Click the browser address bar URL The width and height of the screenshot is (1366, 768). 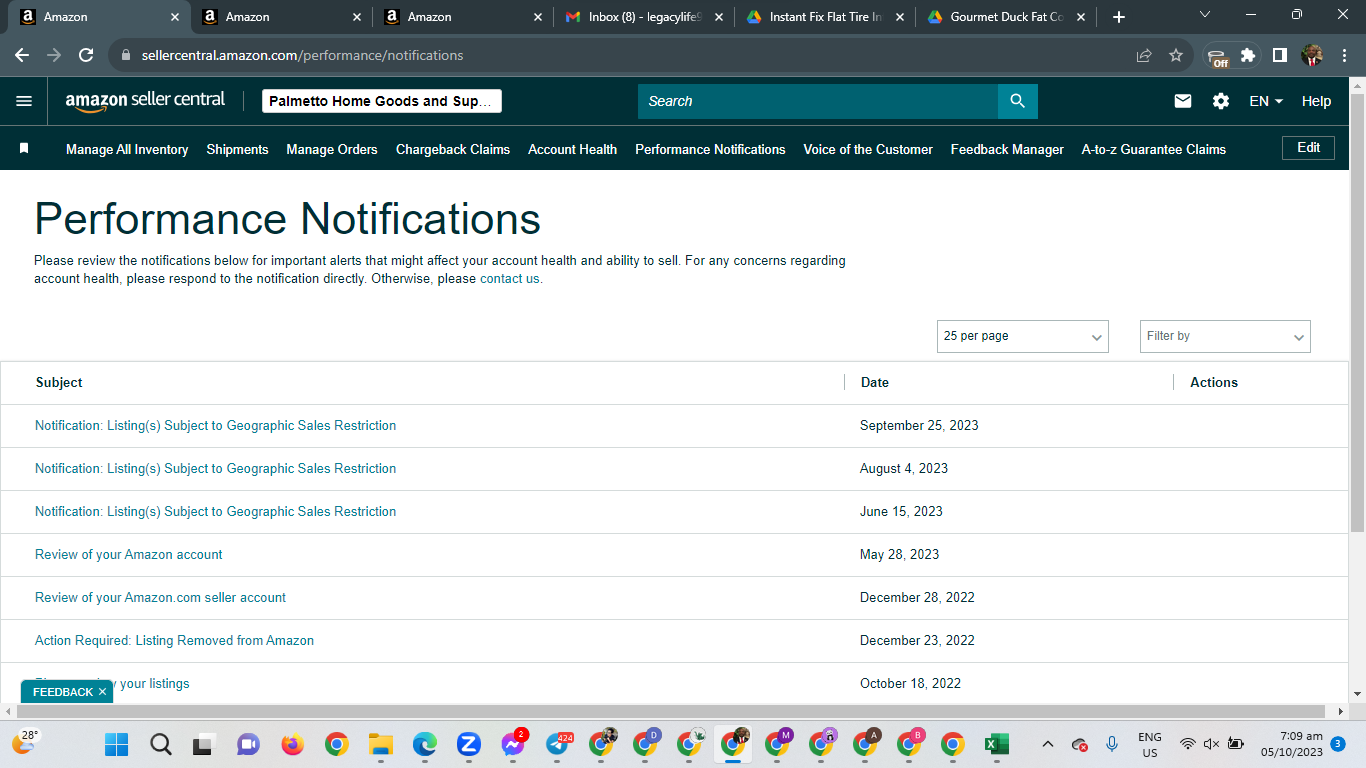[302, 55]
